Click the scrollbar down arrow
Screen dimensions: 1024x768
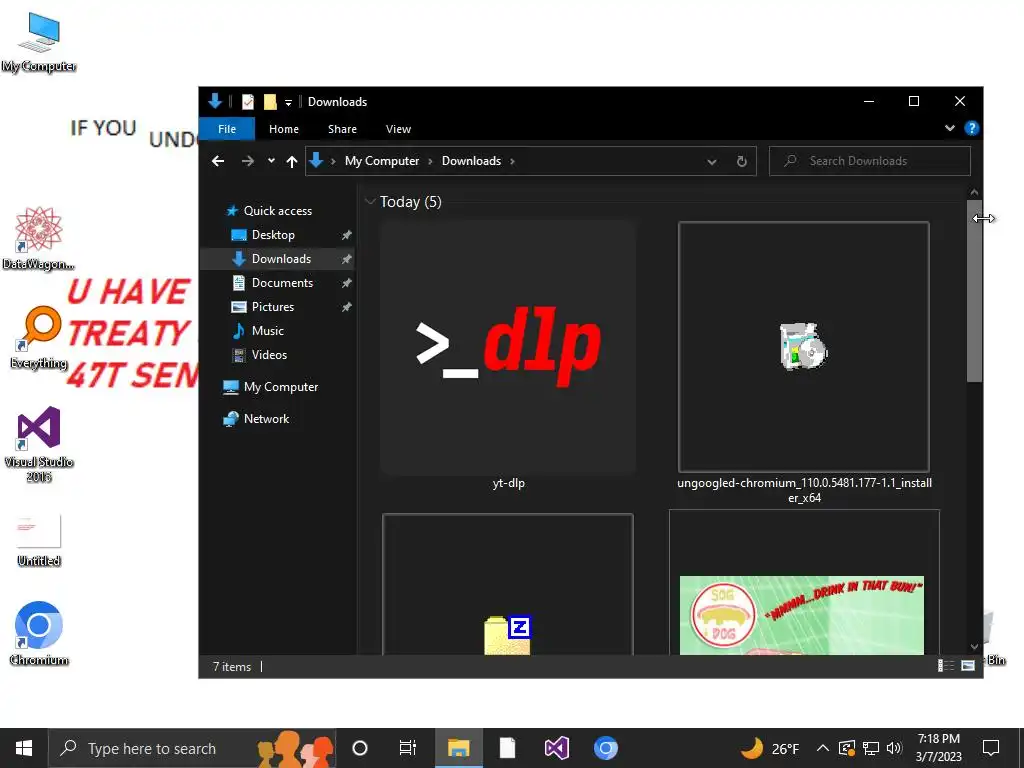click(x=974, y=647)
